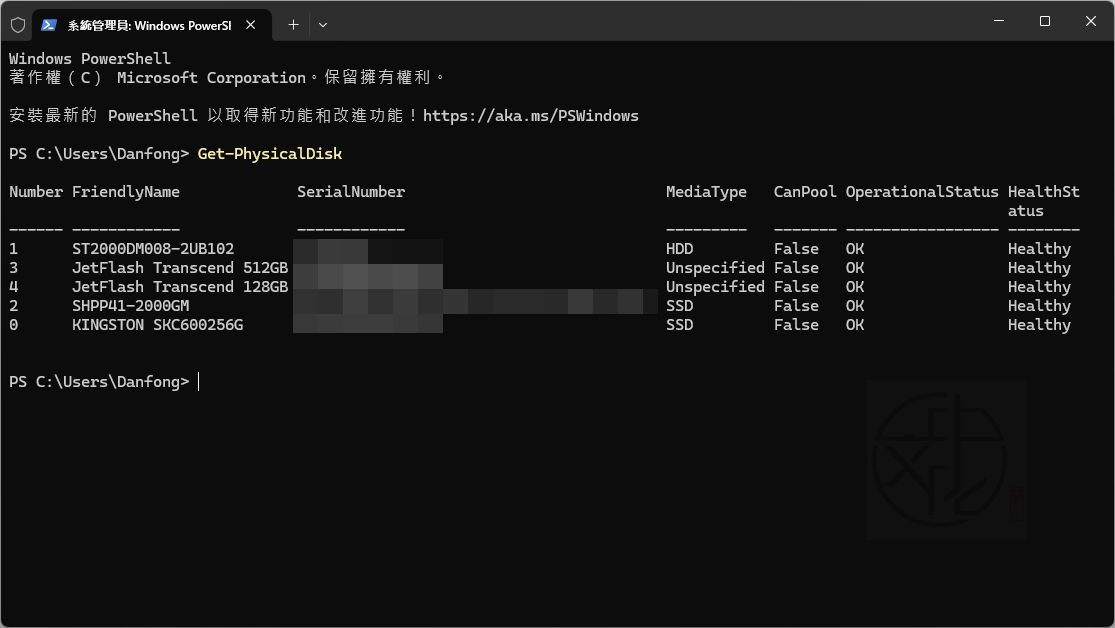
Task: Click the watermark logo in the terminal
Action: [x=945, y=460]
